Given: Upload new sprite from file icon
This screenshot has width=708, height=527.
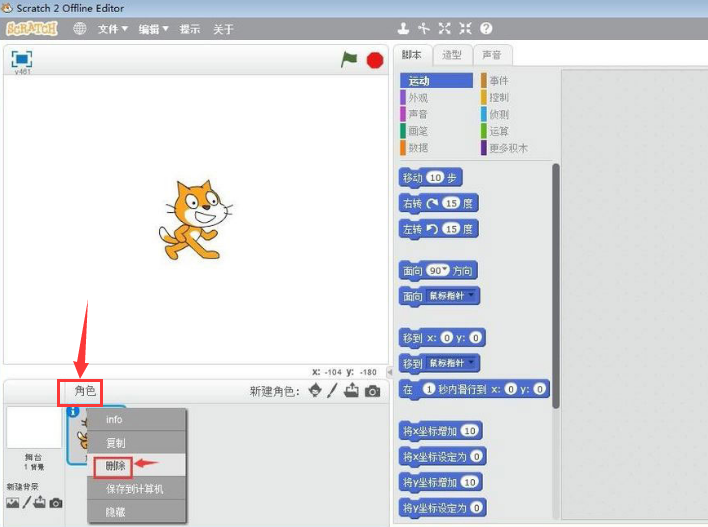Looking at the screenshot, I should [x=351, y=391].
